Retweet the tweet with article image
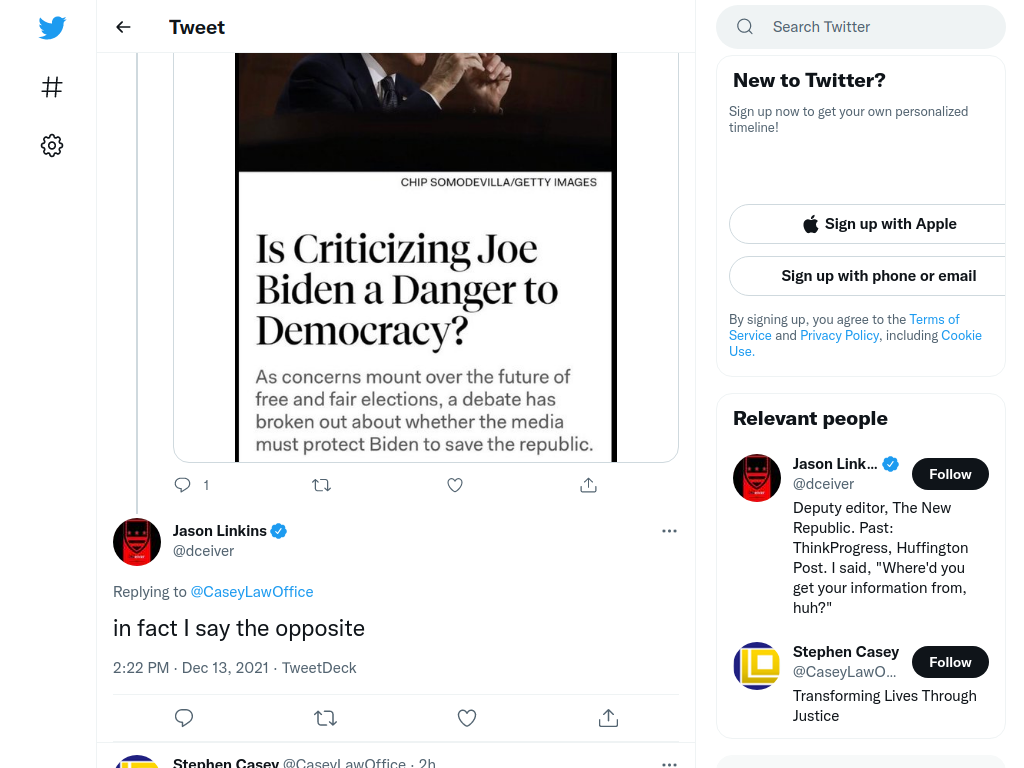This screenshot has width=1024, height=768. tap(321, 485)
